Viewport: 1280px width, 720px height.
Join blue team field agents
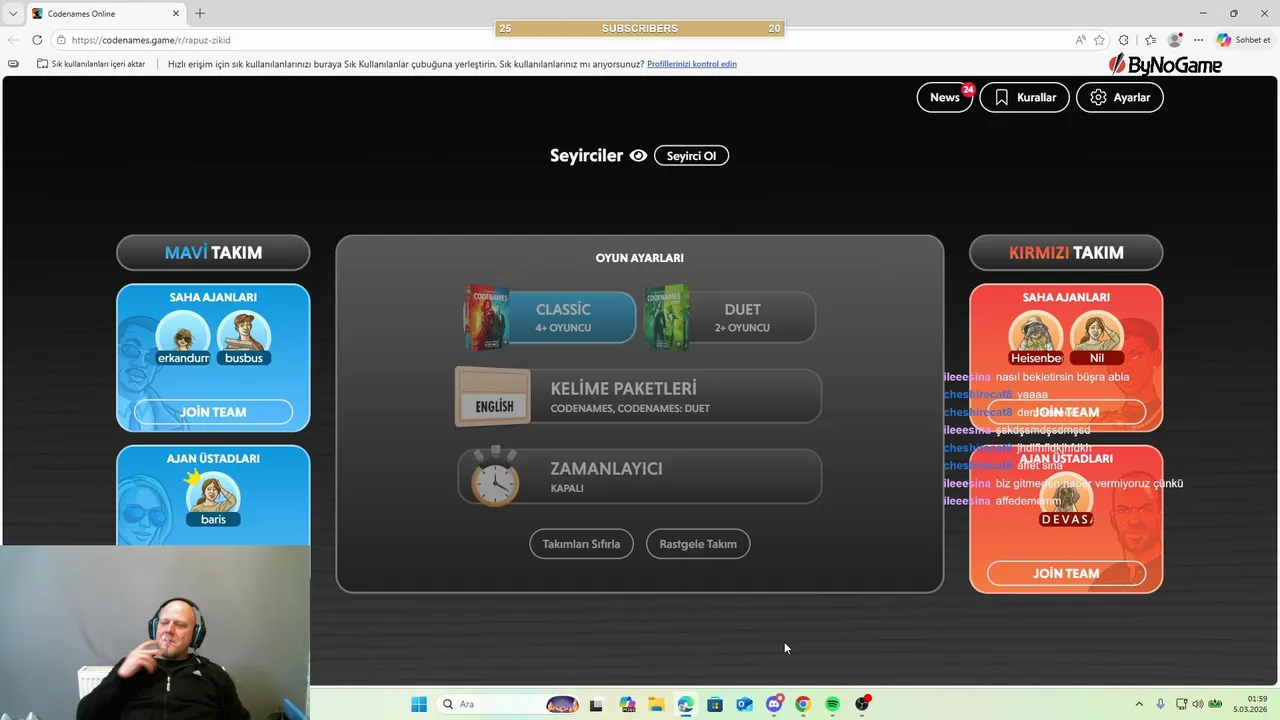pos(213,412)
